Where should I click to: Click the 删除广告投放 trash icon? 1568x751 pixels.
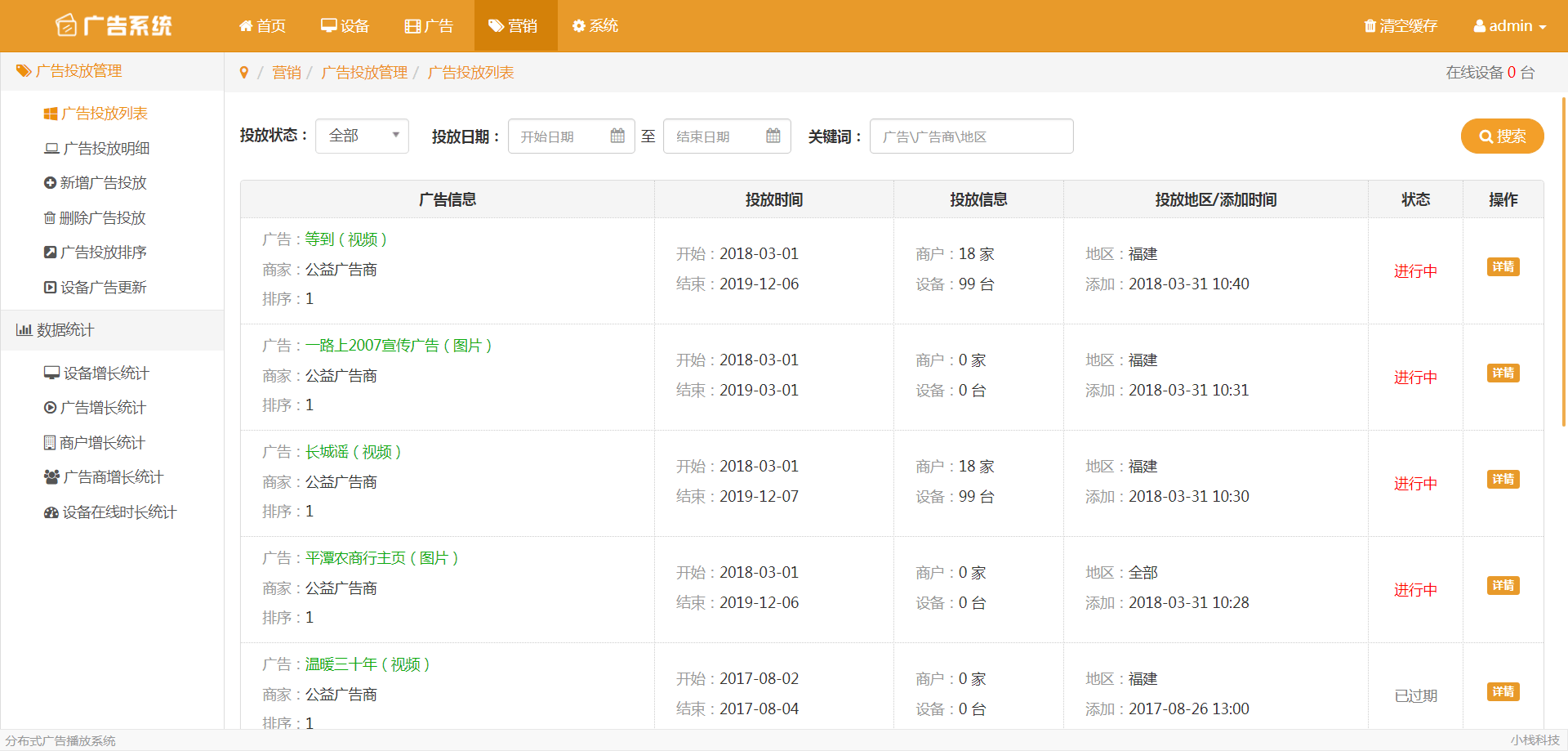click(50, 218)
